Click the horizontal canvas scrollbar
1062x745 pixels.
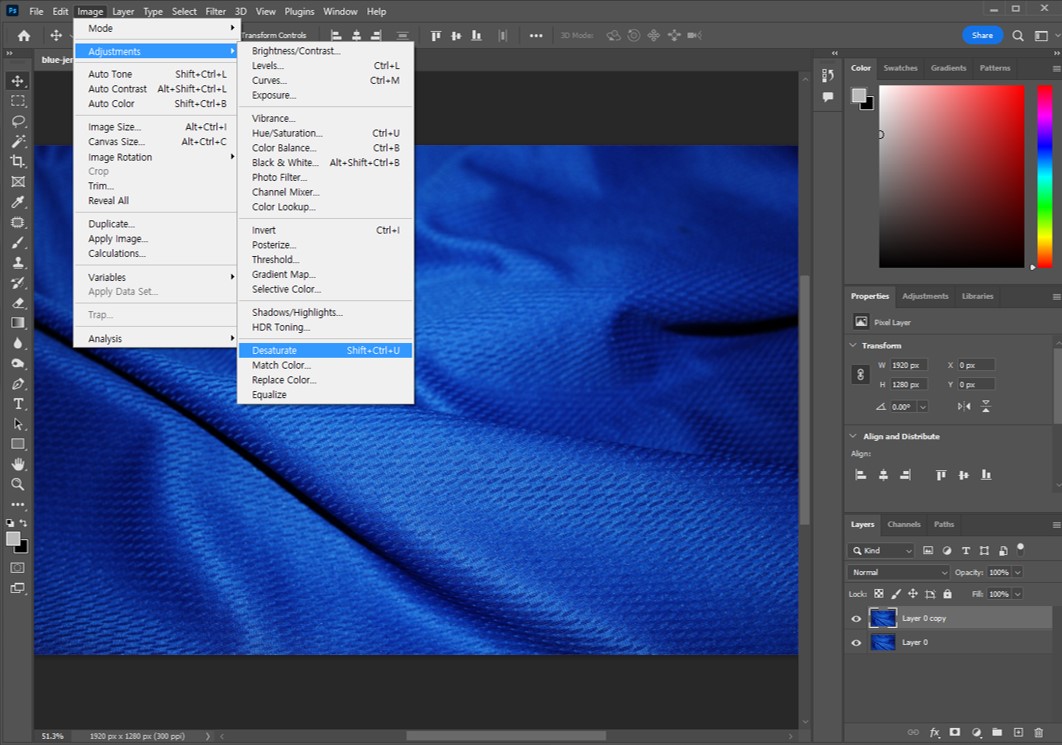point(506,736)
